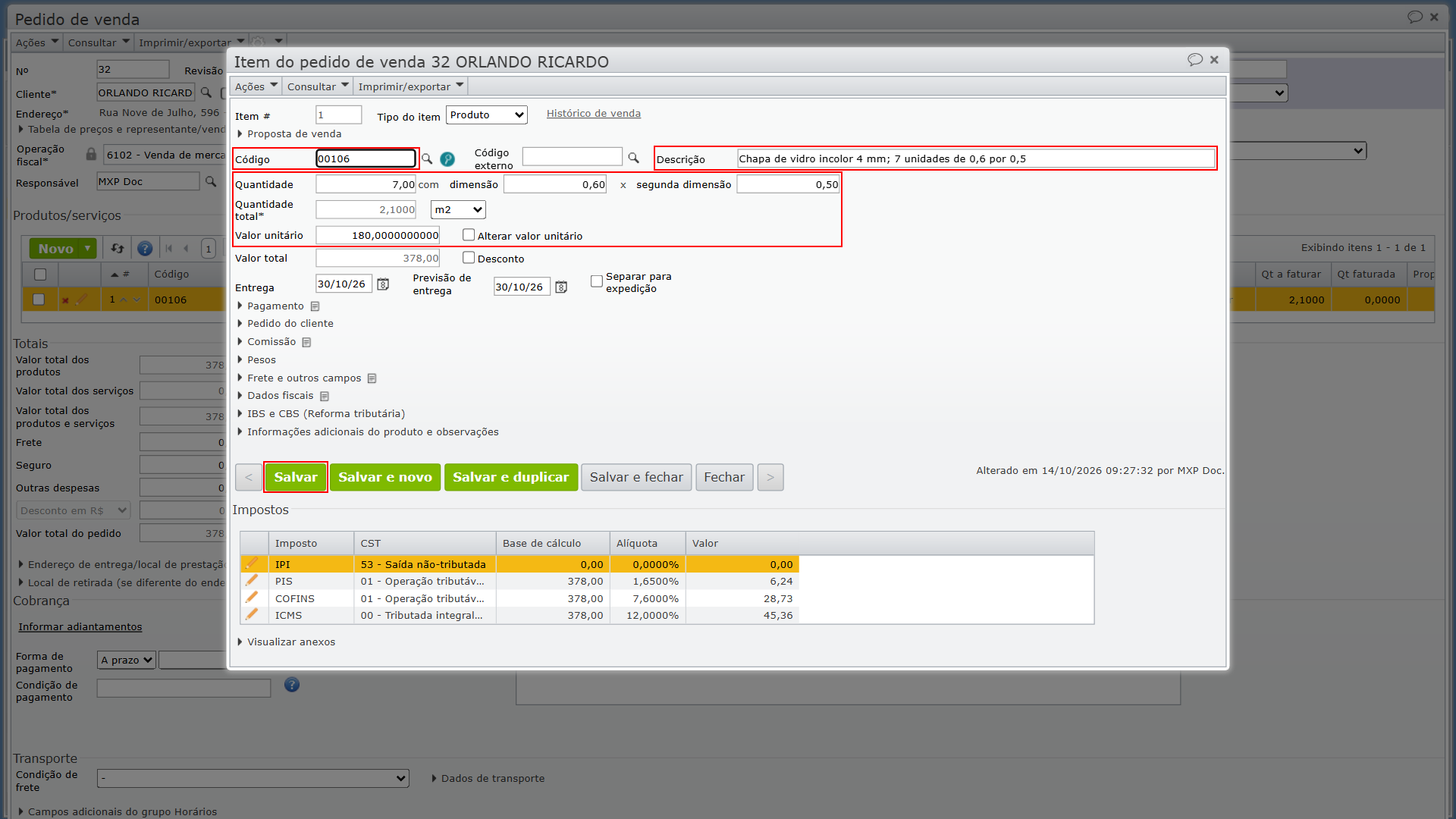1456x819 pixels.
Task: Open the Entrega date calendar picker
Action: (x=383, y=284)
